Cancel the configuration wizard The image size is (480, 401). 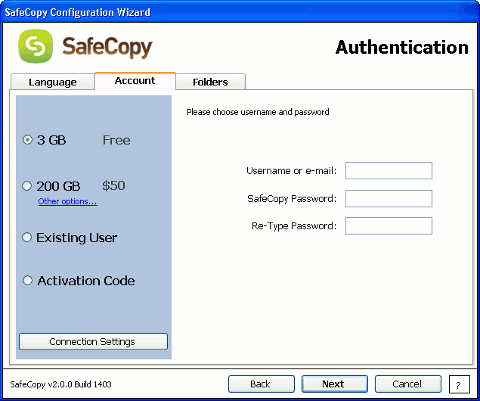[x=408, y=384]
